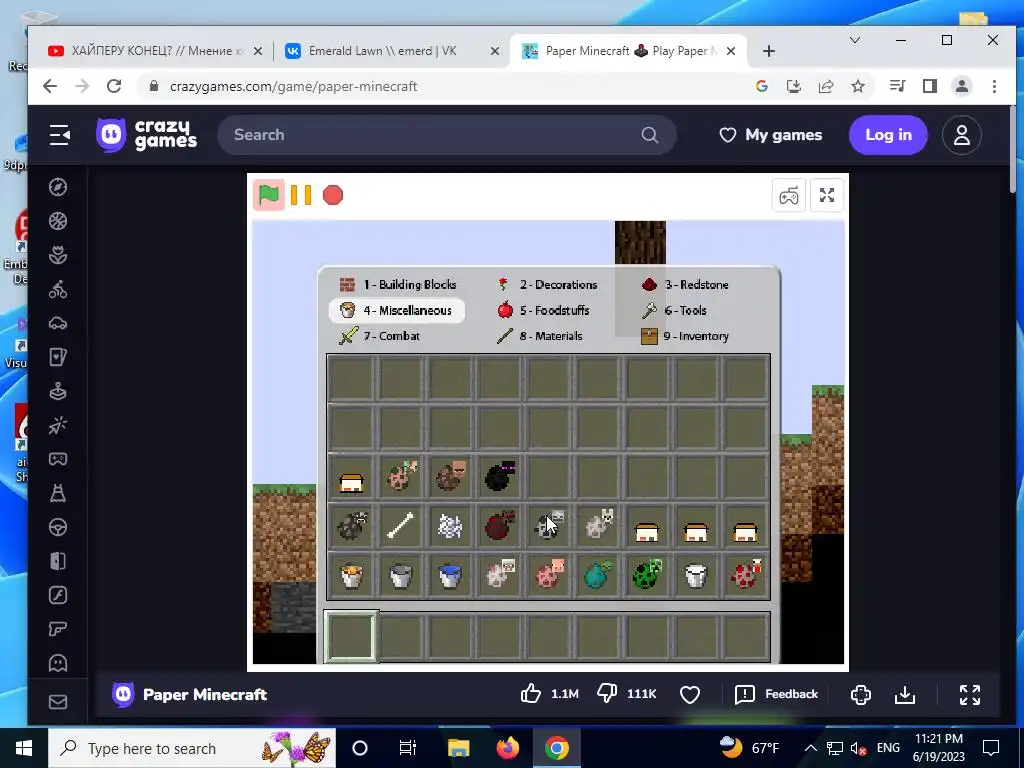The image size is (1024, 768).
Task: Click the envelope icon in the sidebar
Action: (58, 702)
